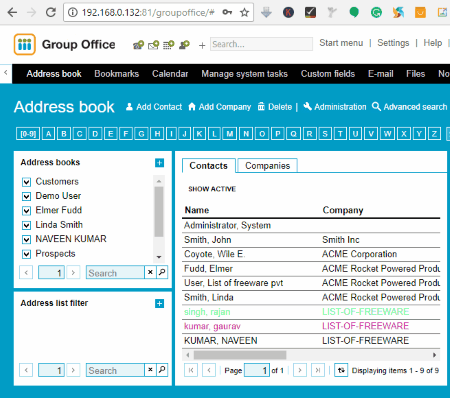This screenshot has height=398, width=450.
Task: Go to the next address books page arrow
Action: tap(73, 272)
